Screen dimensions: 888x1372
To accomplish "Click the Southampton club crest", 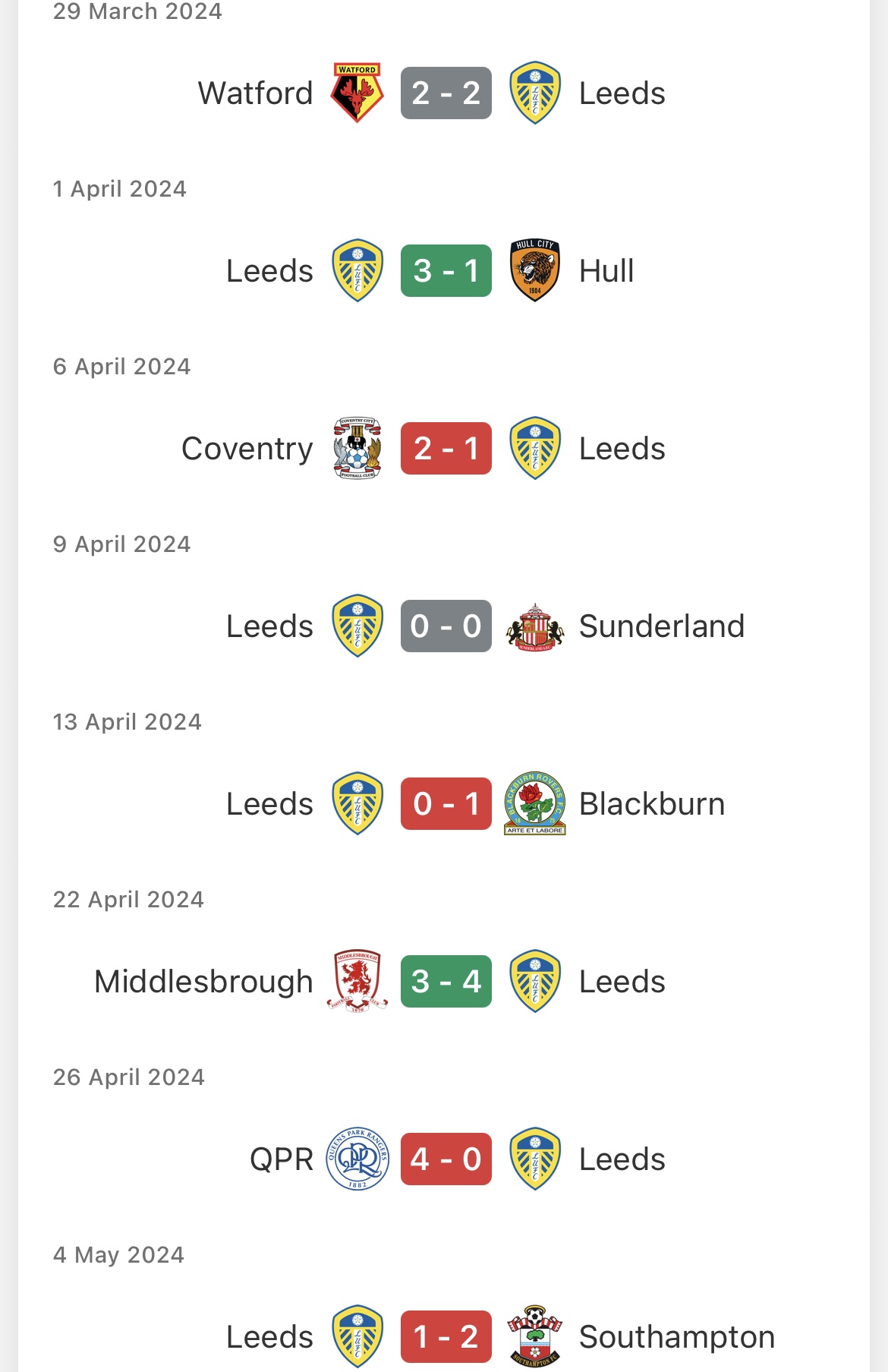I will click(x=535, y=1336).
